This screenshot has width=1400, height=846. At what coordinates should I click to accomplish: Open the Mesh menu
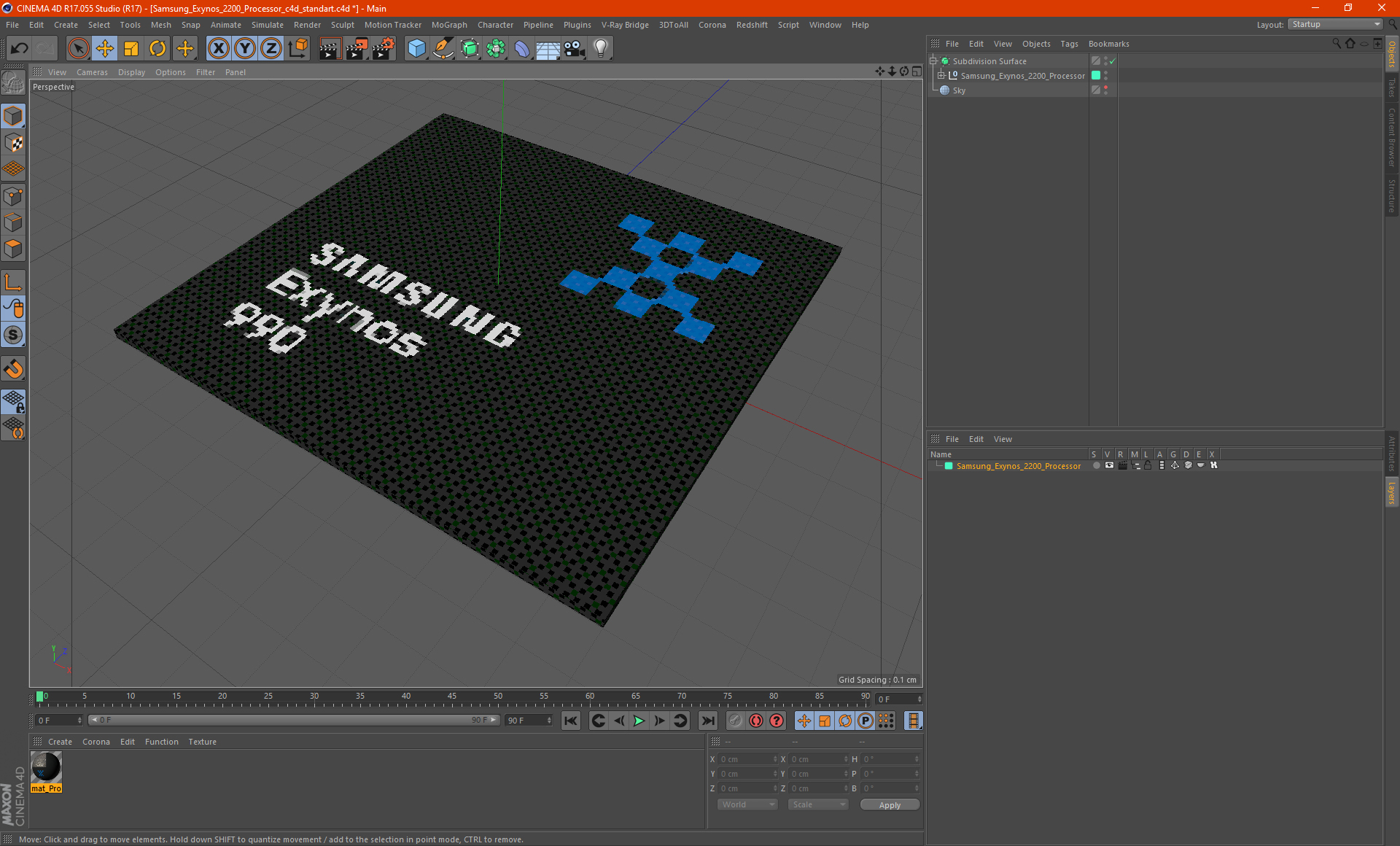(160, 25)
